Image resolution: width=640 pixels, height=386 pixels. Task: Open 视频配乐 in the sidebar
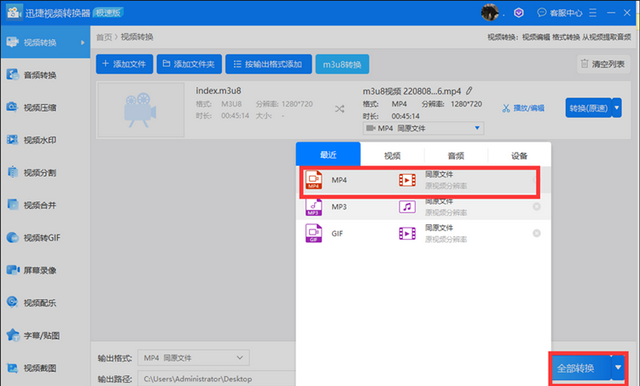[x=45, y=303]
